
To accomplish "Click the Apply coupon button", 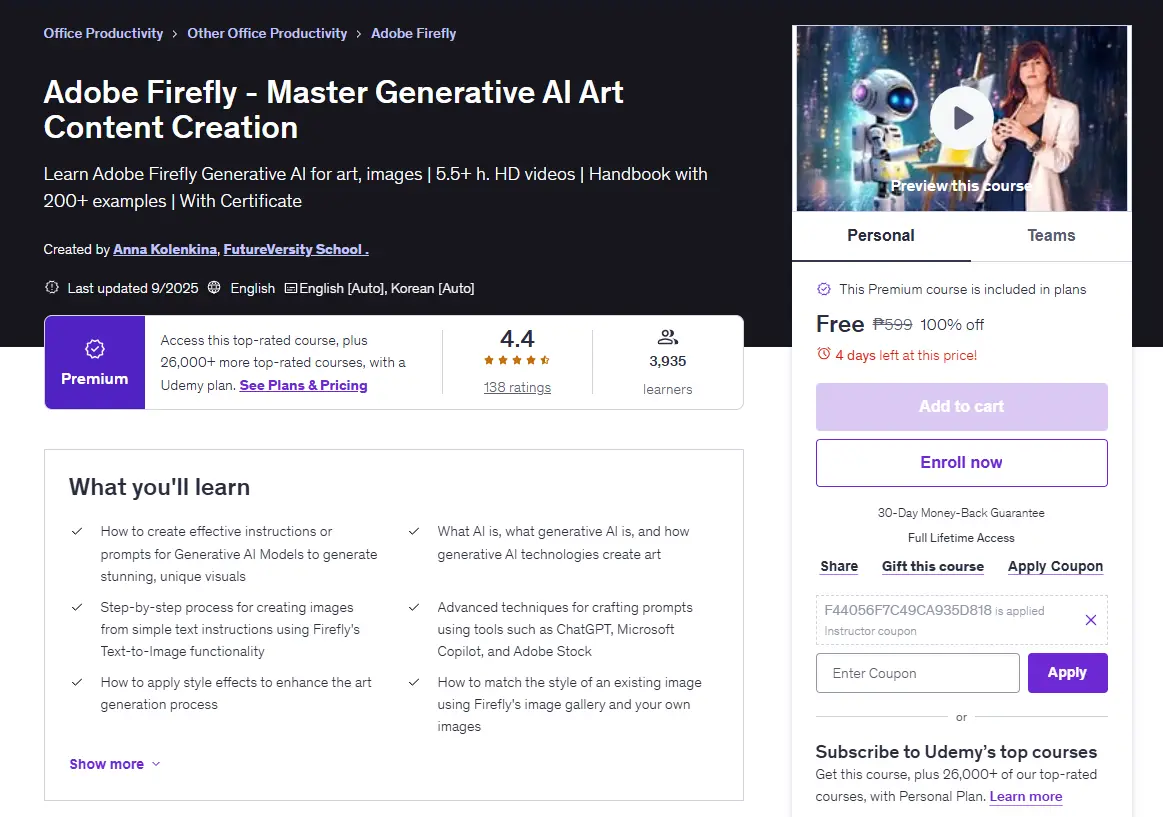I will [x=1067, y=672].
